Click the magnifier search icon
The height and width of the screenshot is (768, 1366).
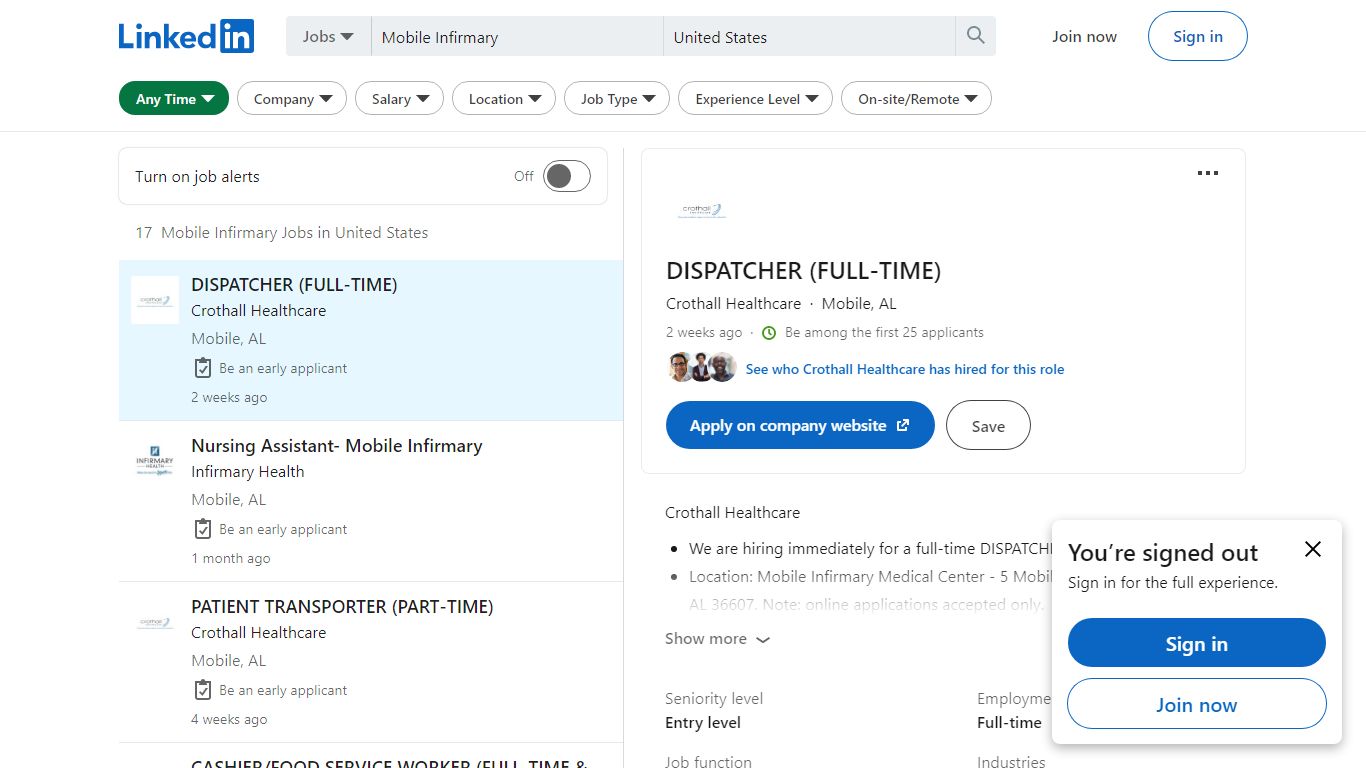pos(976,36)
